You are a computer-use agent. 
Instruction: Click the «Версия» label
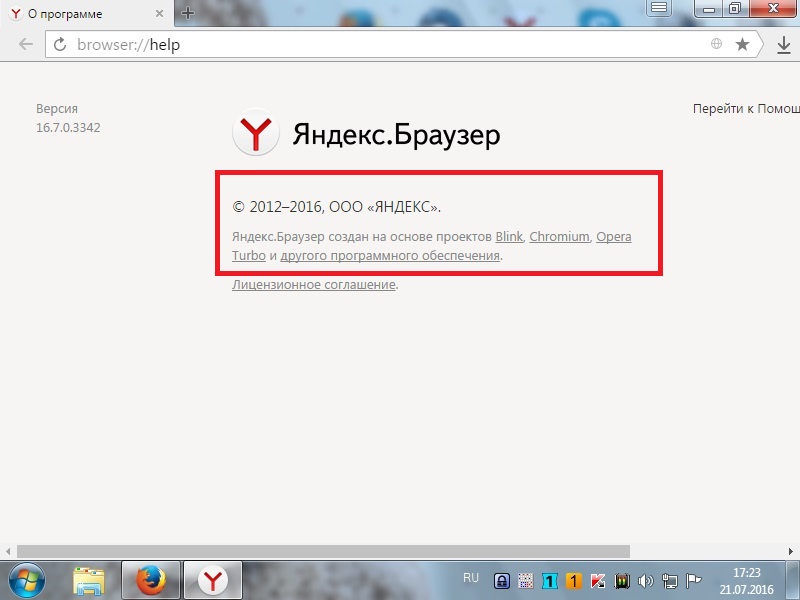pyautogui.click(x=57, y=109)
